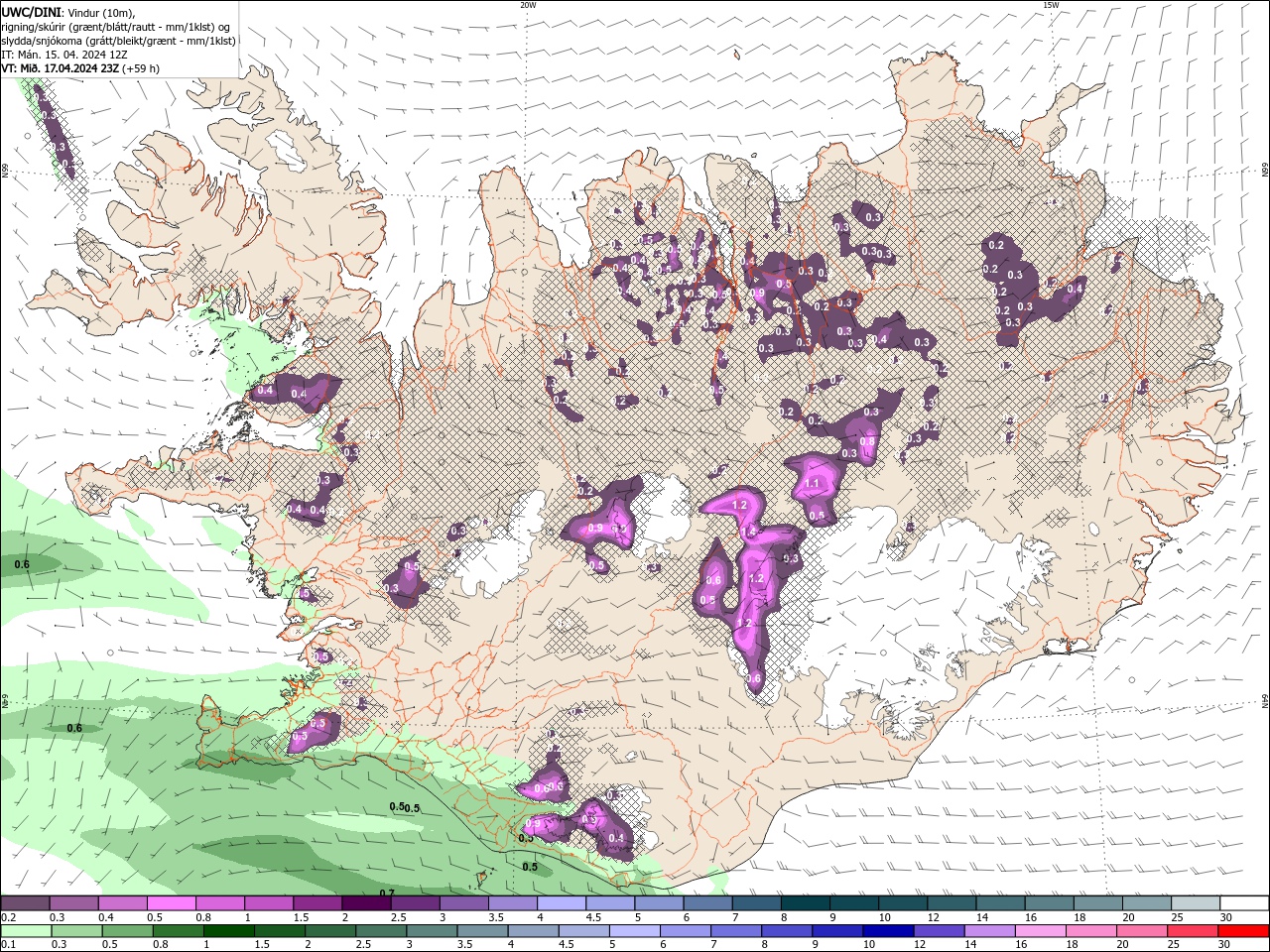
Task: Select the 'VT: Mið. 17.04.2024 23Z (+59 h)' line
Action: coord(80,68)
